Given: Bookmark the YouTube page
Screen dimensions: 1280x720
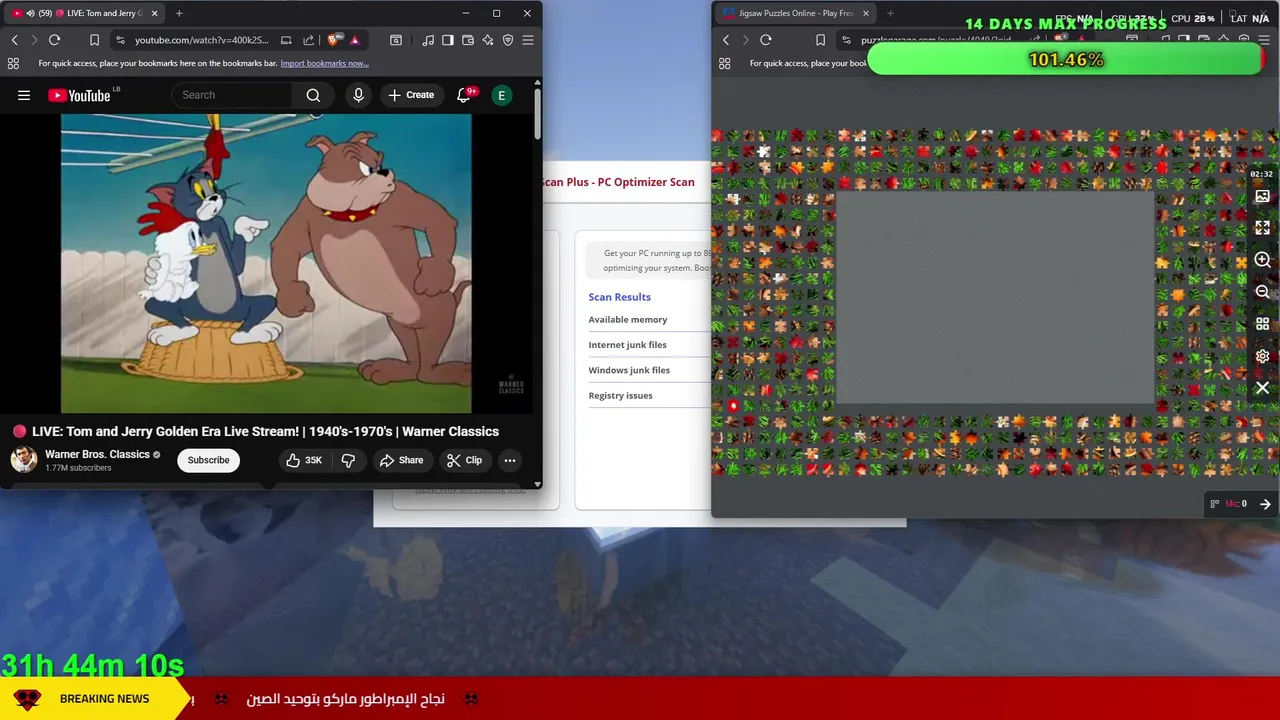Looking at the screenshot, I should point(94,40).
